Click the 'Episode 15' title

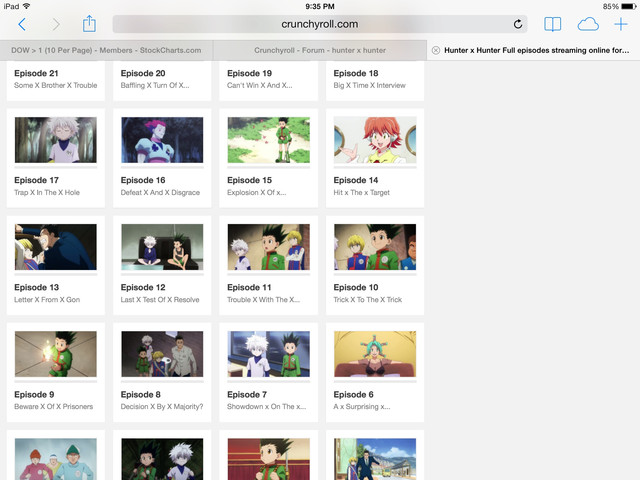(x=249, y=180)
